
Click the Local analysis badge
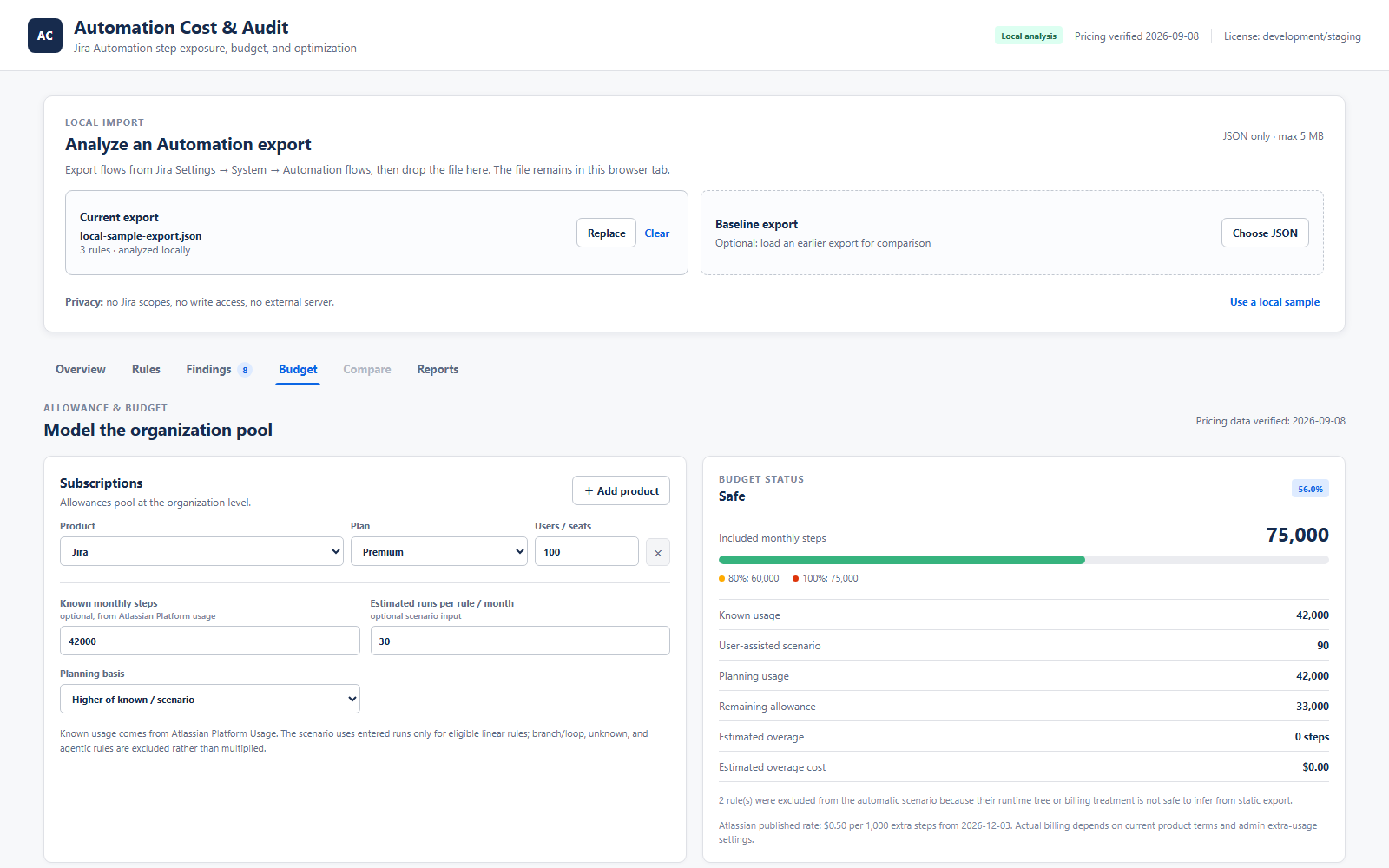tap(1029, 36)
